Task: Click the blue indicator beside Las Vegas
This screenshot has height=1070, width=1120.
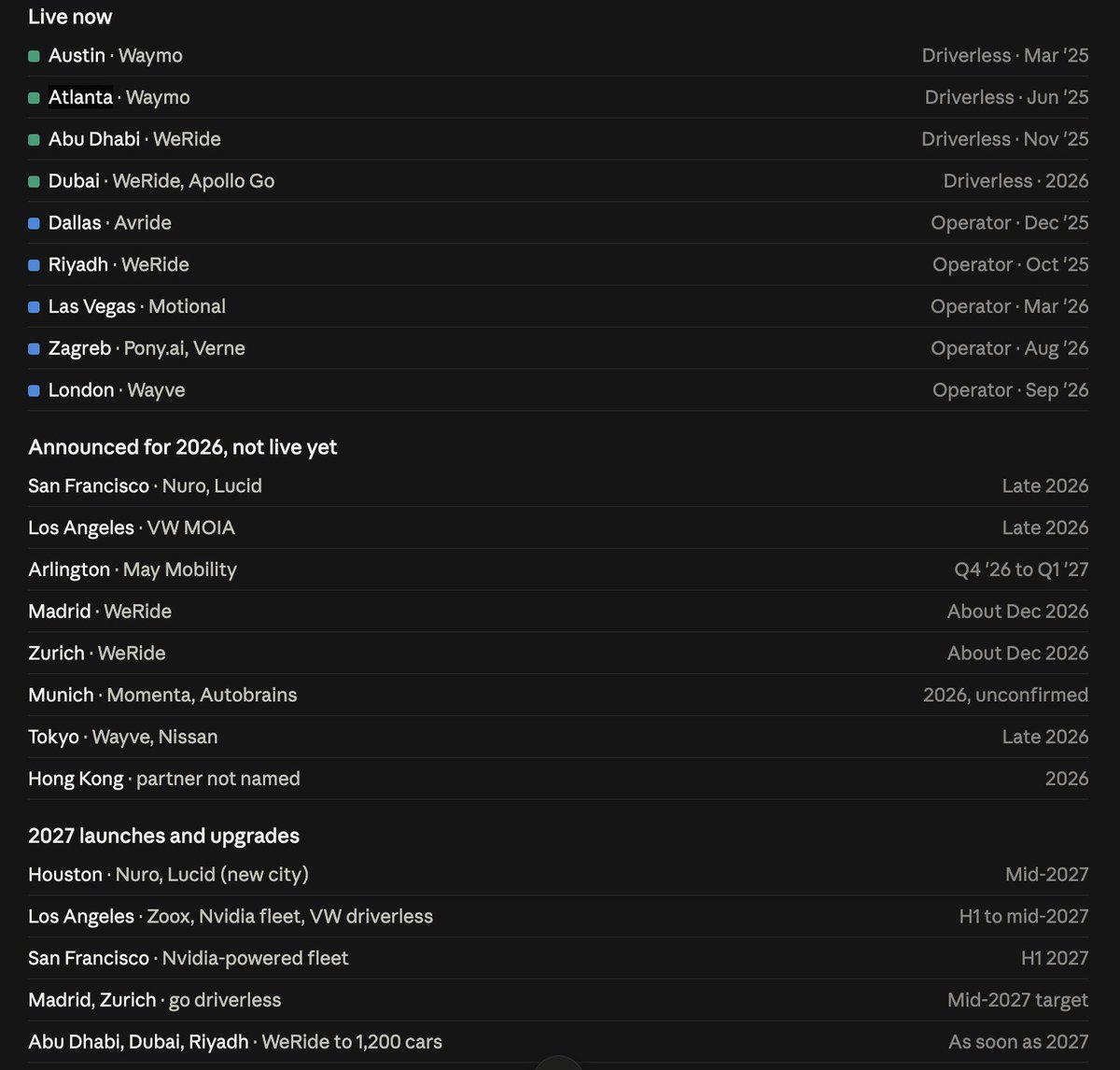Action: pyautogui.click(x=34, y=307)
